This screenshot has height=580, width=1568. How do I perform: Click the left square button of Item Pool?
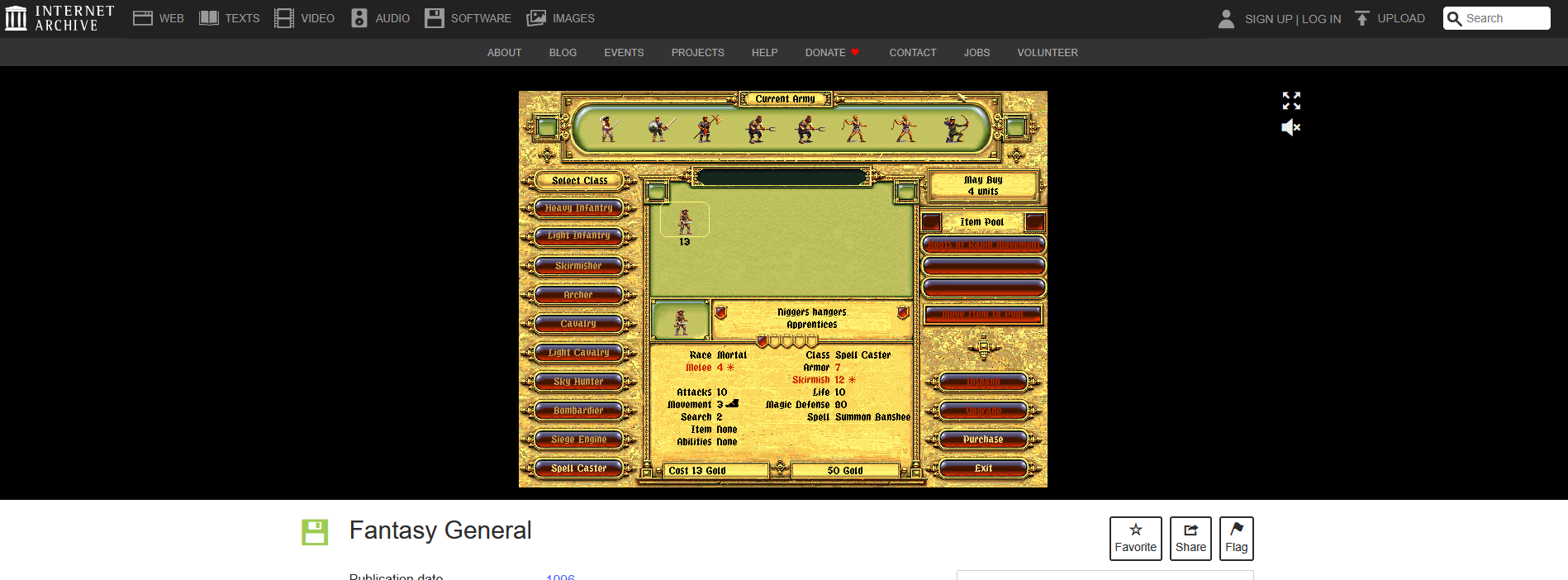(x=932, y=222)
